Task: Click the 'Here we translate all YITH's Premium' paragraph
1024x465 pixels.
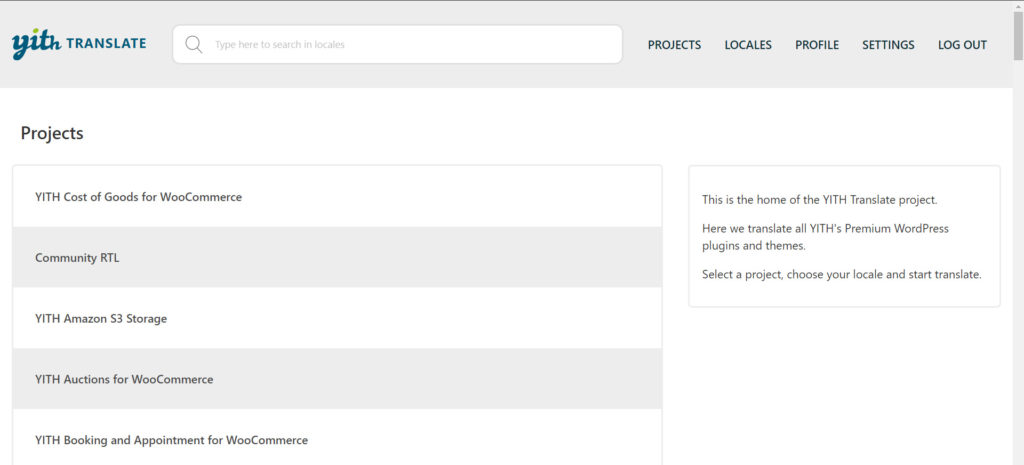Action: [x=825, y=238]
